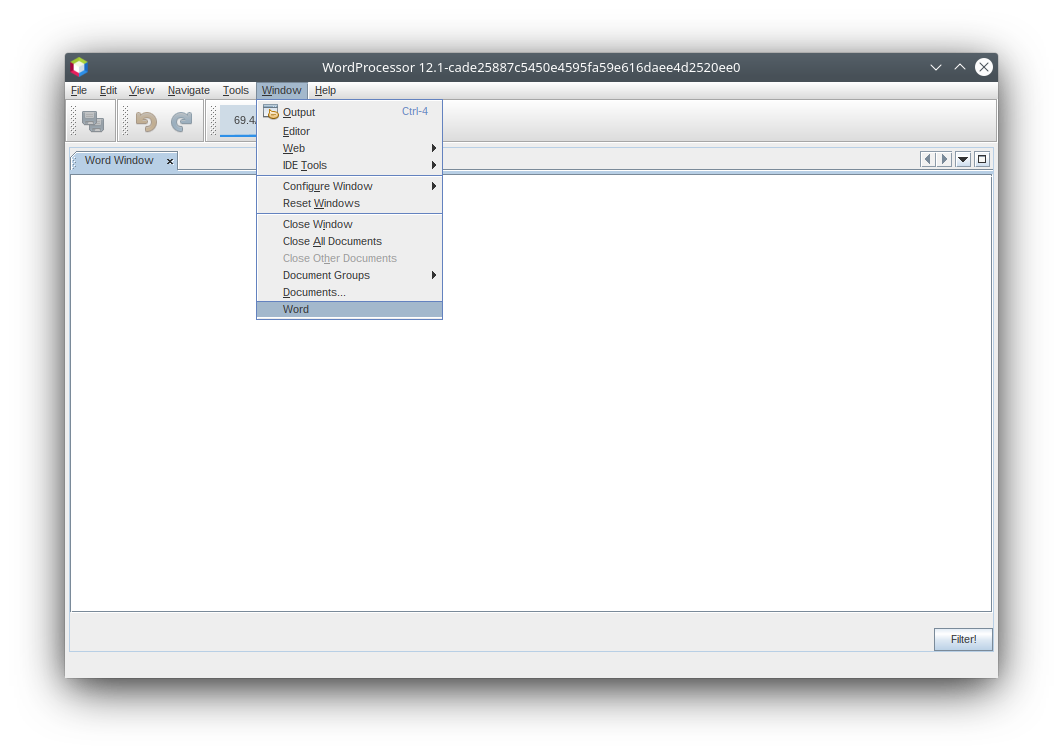
Task: Click the memory usage bar in toolbar
Action: point(238,121)
